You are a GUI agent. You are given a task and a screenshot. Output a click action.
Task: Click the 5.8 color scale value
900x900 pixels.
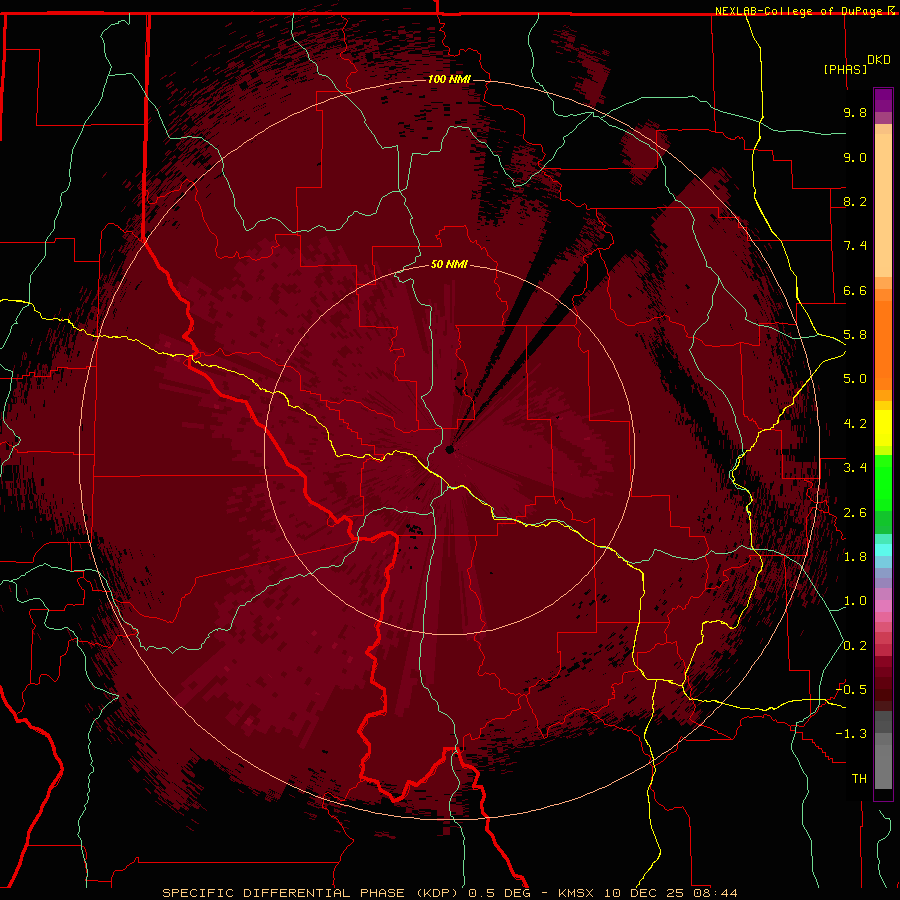(x=855, y=335)
